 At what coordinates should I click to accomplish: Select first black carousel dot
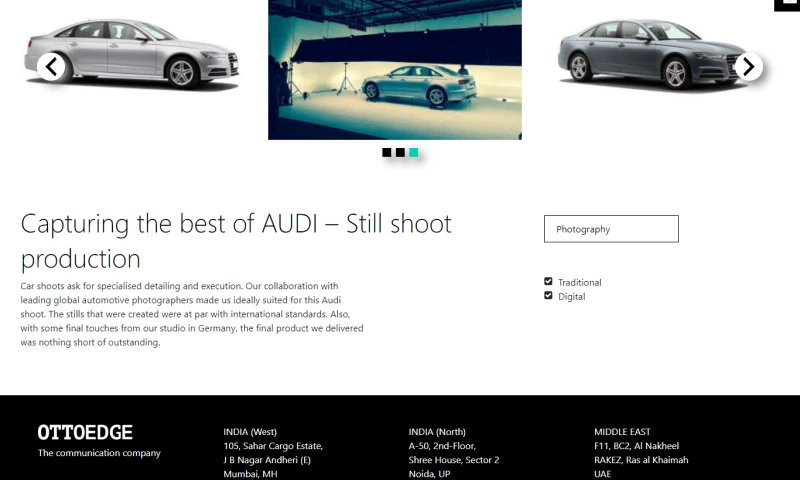(x=387, y=153)
